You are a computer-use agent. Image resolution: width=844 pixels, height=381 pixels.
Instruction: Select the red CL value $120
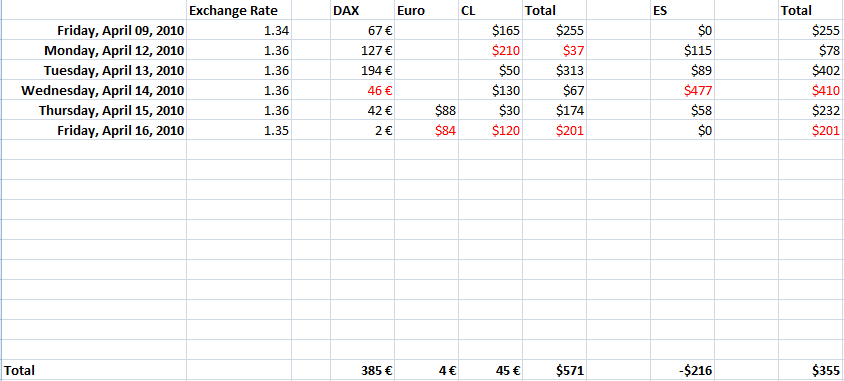pos(490,130)
